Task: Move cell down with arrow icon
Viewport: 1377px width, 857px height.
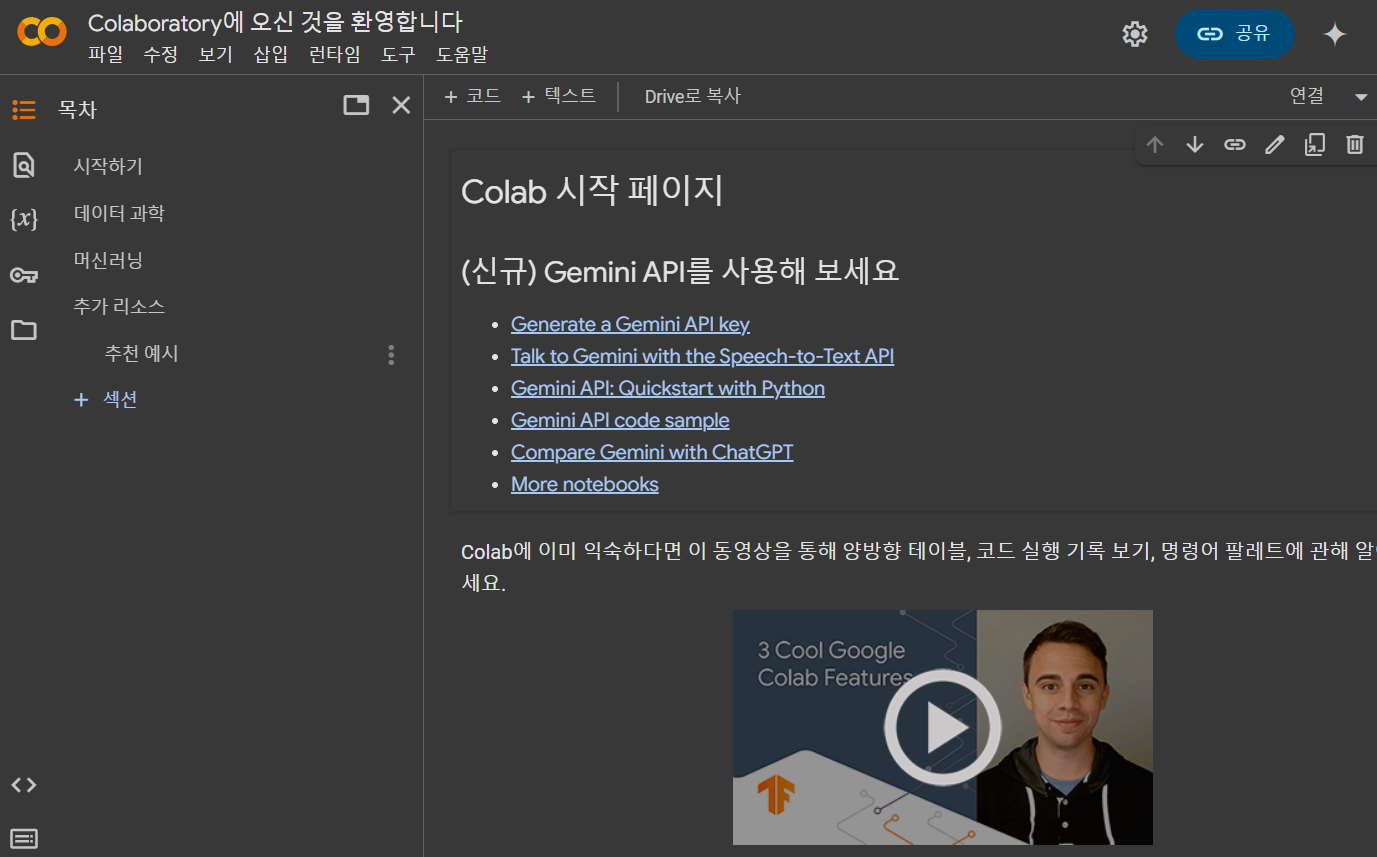Action: click(1195, 145)
